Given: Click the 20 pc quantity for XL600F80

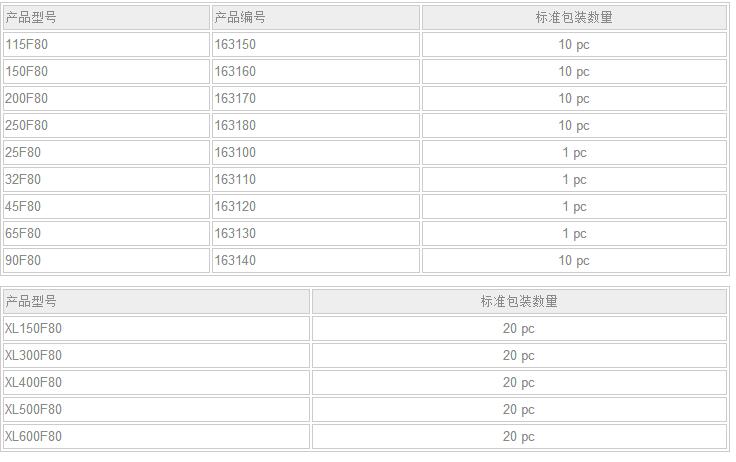Looking at the screenshot, I should pyautogui.click(x=519, y=436).
